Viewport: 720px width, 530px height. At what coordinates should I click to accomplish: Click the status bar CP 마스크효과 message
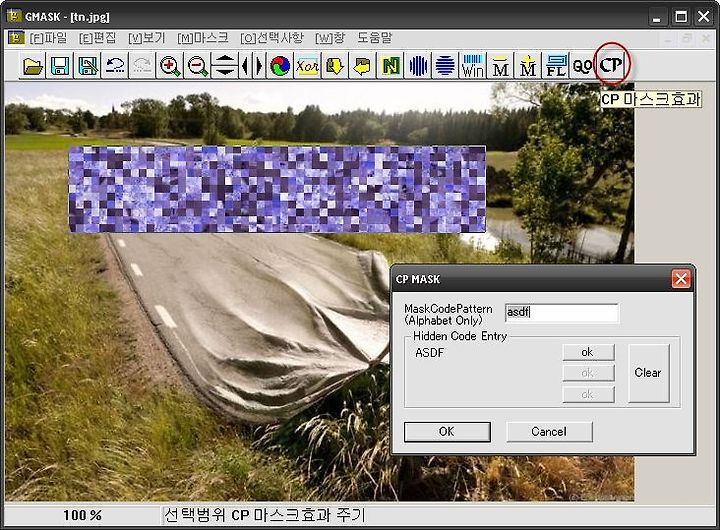[x=264, y=515]
